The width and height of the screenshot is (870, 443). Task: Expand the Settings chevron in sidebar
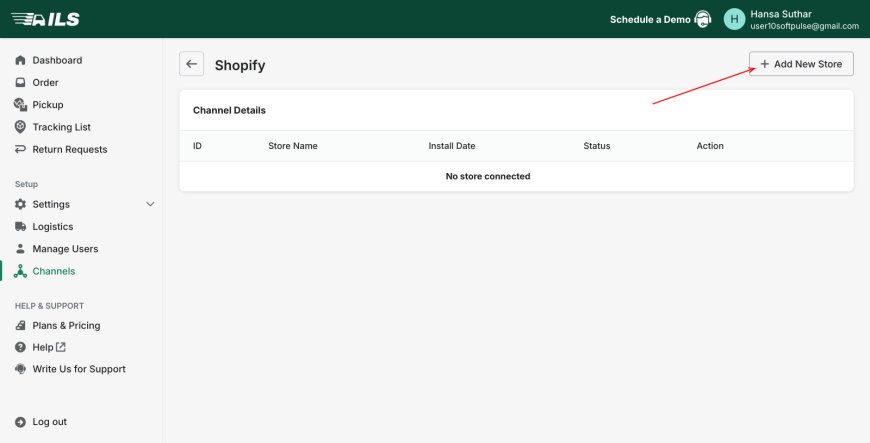[x=150, y=204]
